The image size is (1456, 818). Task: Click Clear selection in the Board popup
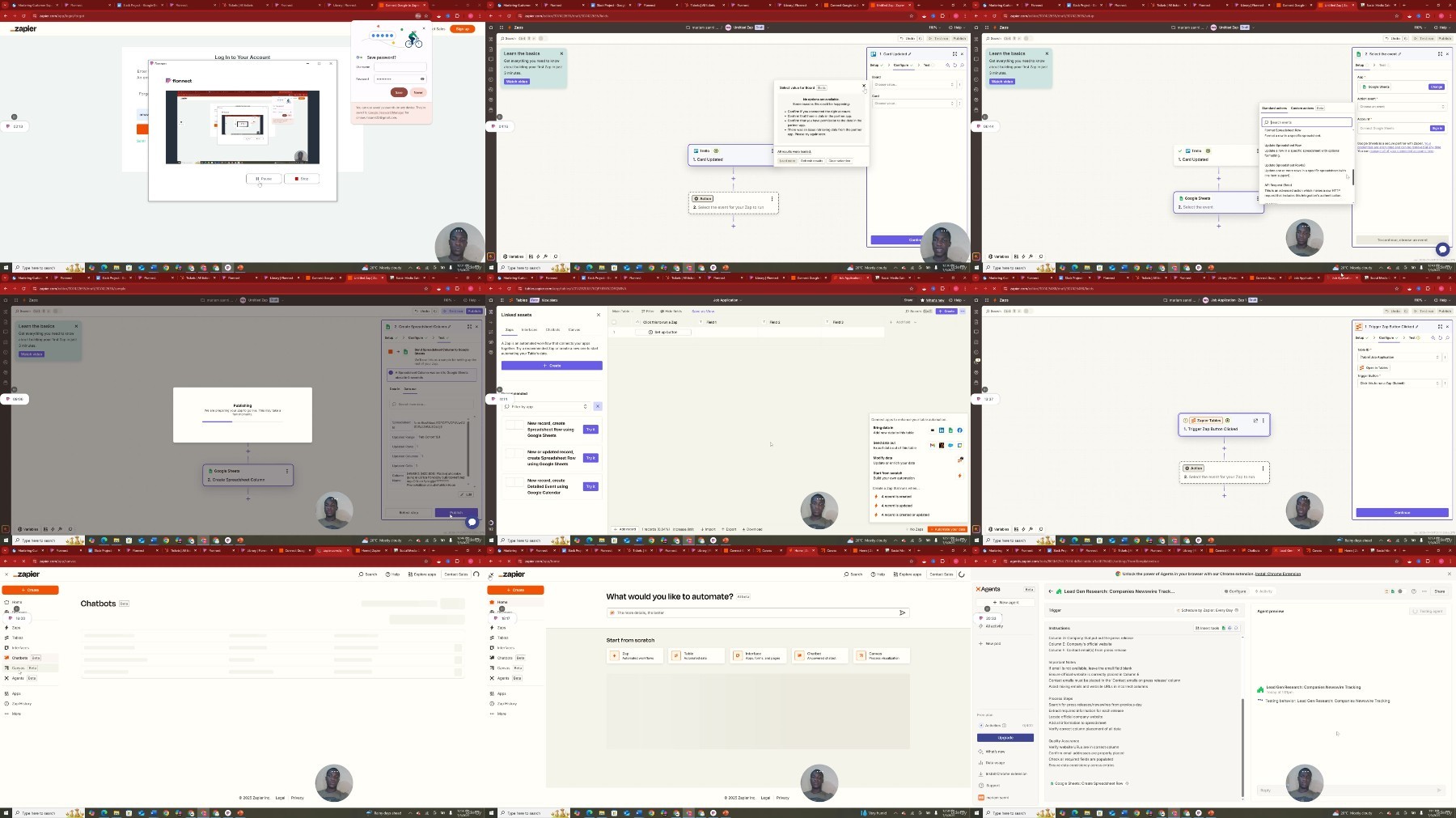(x=840, y=161)
